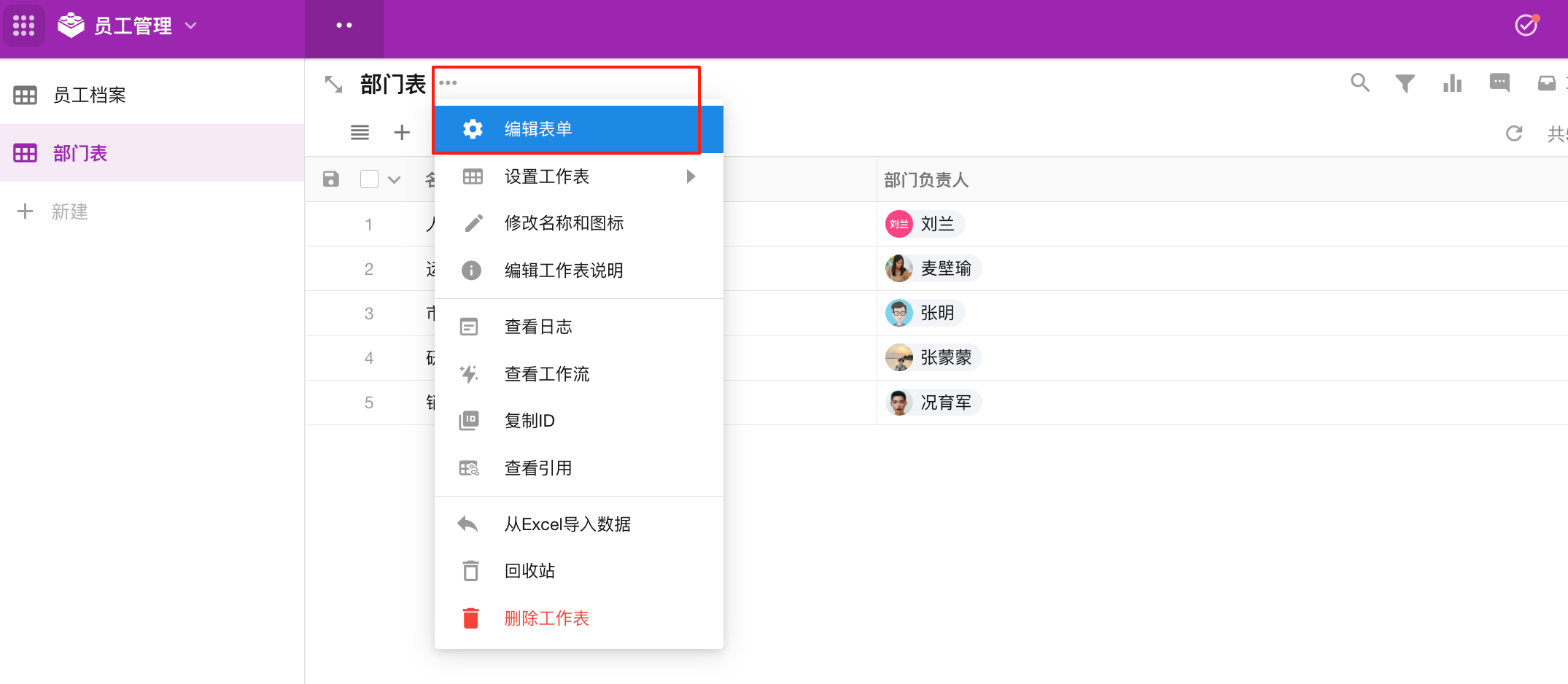
Task: Click the 部门负责人 column header
Action: tap(926, 180)
